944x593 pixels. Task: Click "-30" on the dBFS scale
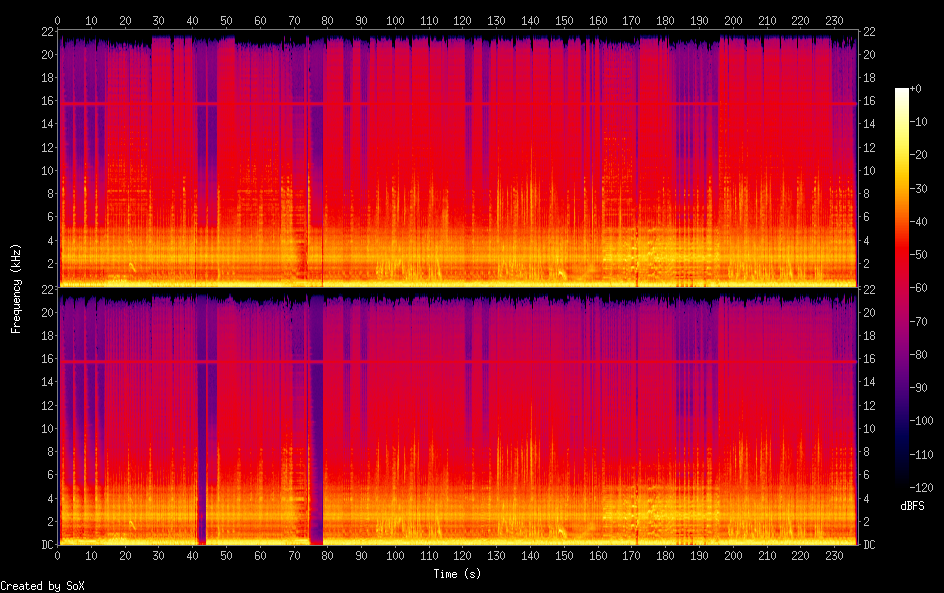[919, 188]
